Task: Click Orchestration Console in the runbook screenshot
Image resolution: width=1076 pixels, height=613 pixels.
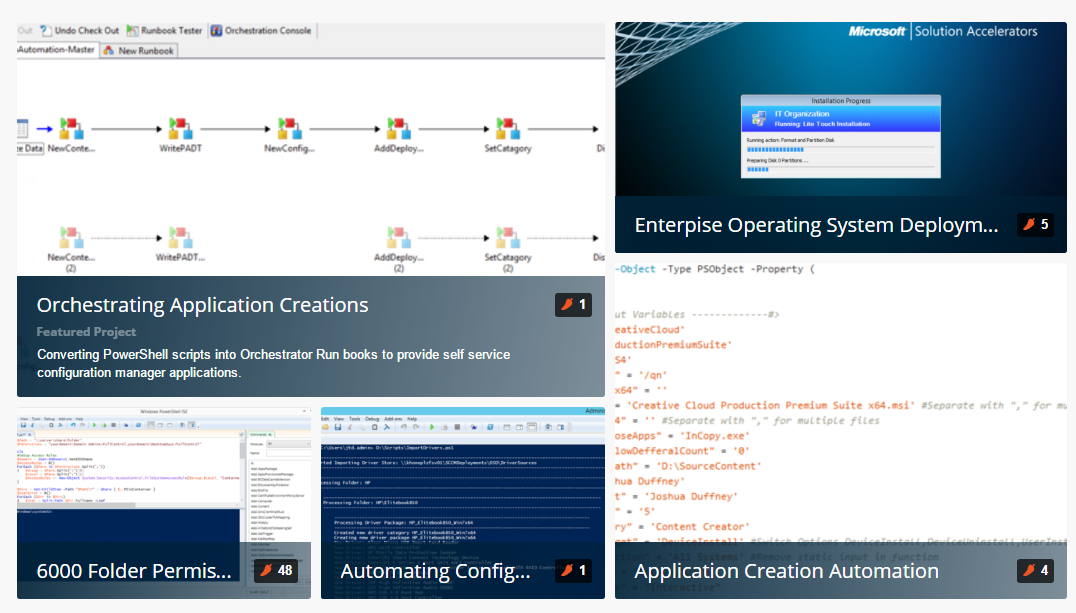Action: [x=261, y=30]
